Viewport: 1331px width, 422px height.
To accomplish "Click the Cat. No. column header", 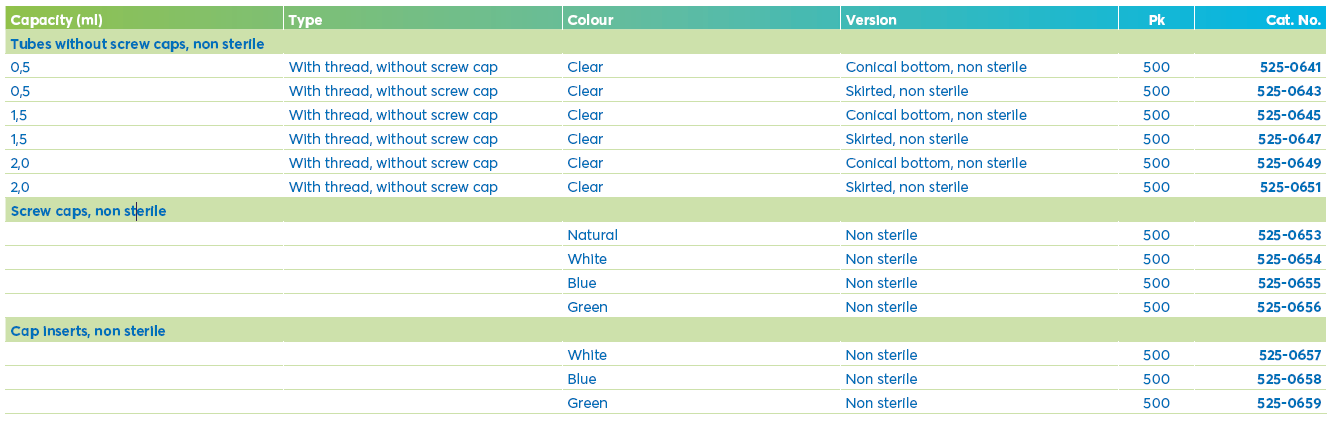I will (x=1296, y=20).
